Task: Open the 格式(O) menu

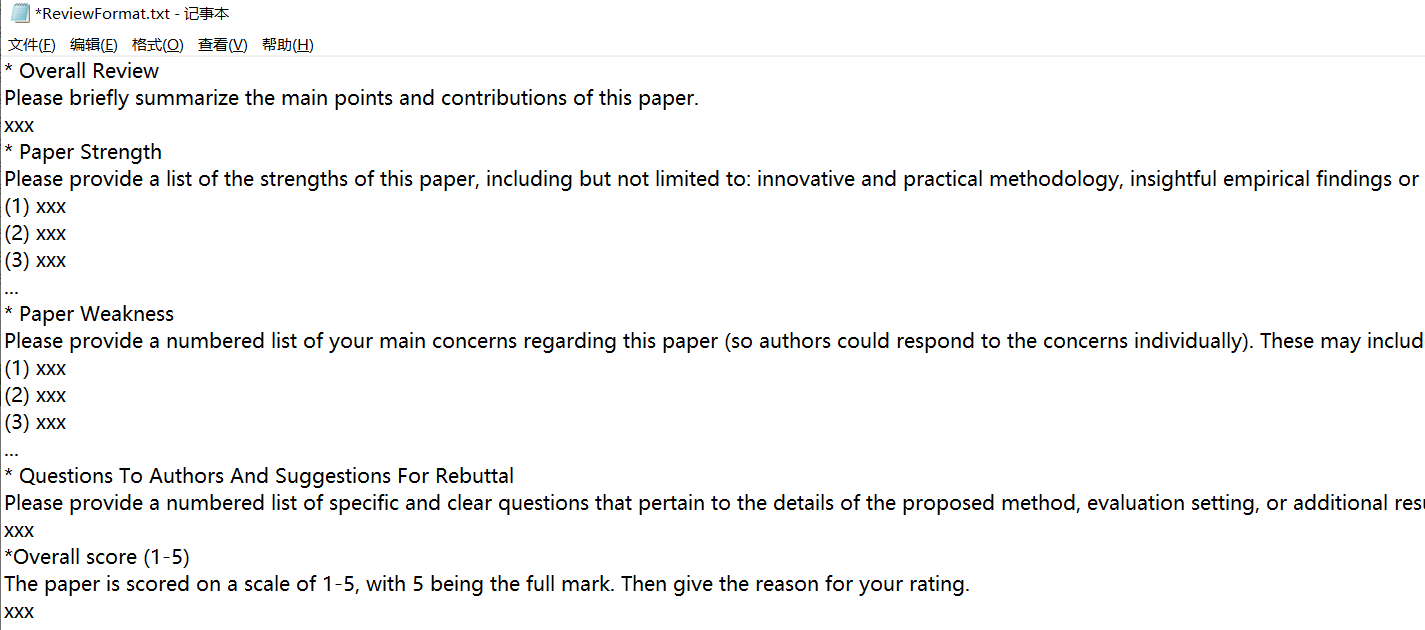Action: click(158, 45)
